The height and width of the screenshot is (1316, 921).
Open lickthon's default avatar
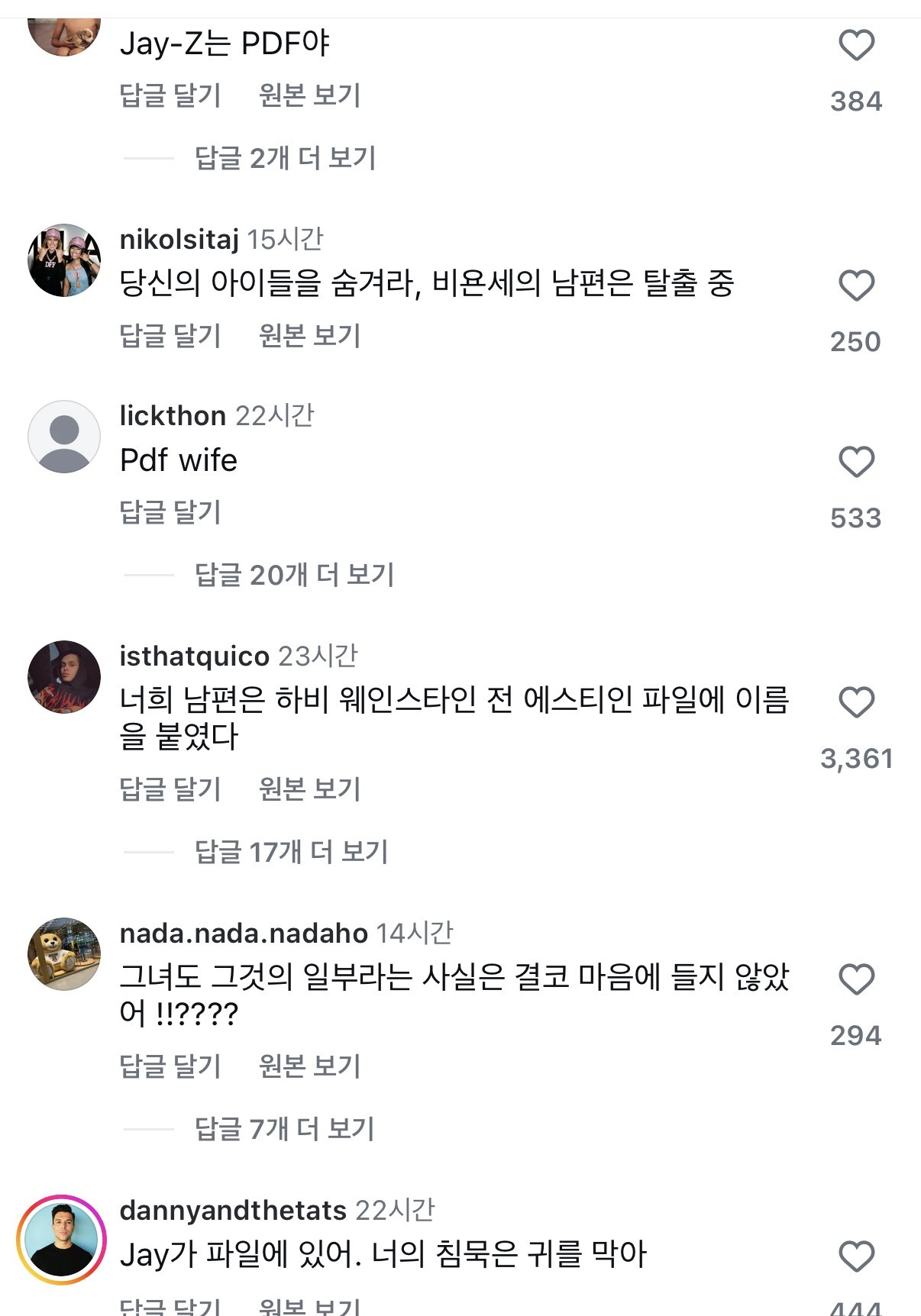click(x=64, y=437)
